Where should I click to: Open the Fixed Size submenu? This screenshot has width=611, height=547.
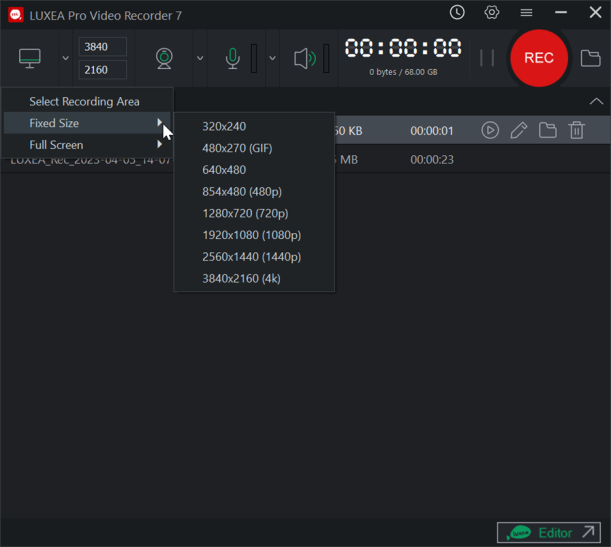pos(87,123)
